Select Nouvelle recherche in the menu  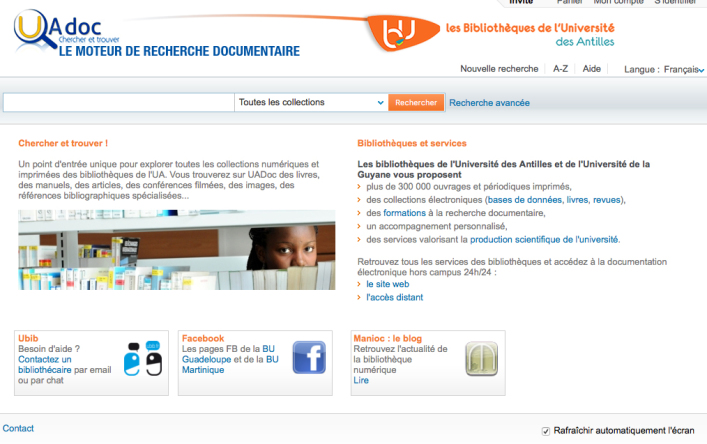click(499, 69)
